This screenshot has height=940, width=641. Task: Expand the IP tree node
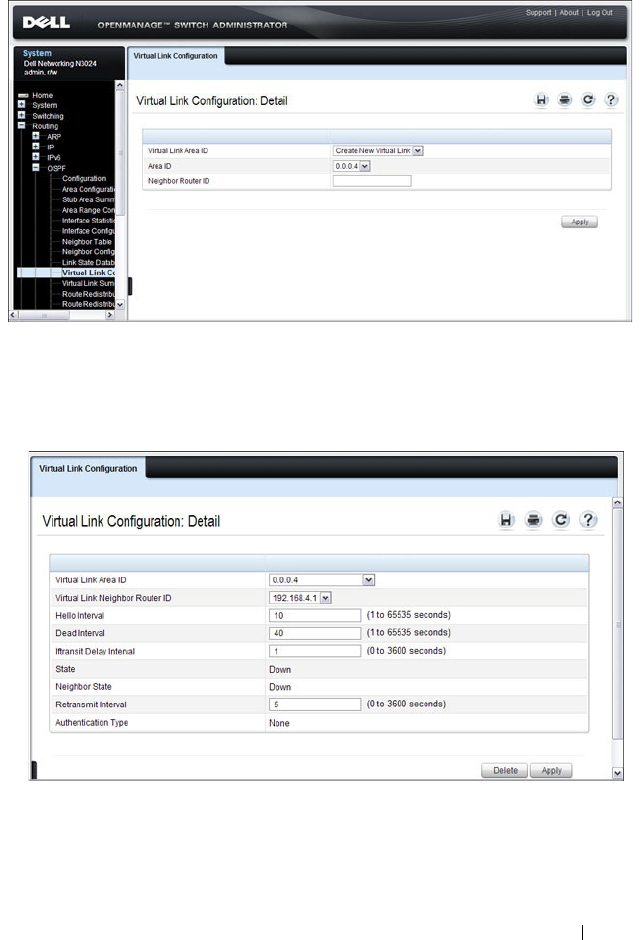[36, 146]
